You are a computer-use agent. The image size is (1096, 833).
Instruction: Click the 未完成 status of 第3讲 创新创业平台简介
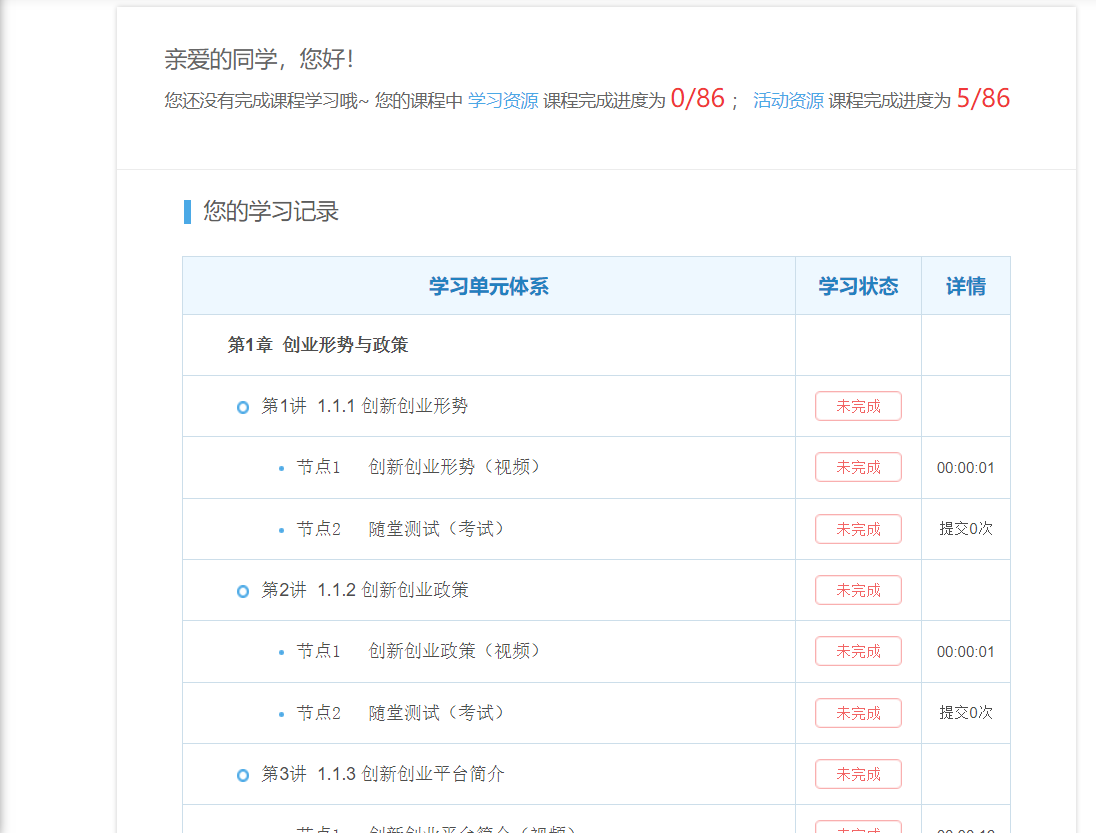tap(857, 773)
